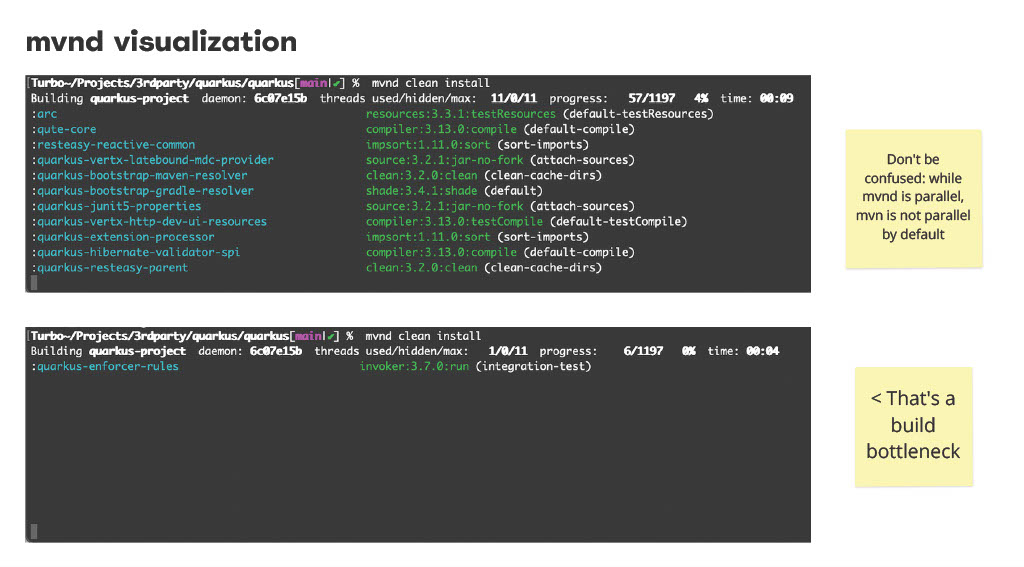
Task: Click 'time: 00:09' in top terminal
Action: click(757, 99)
